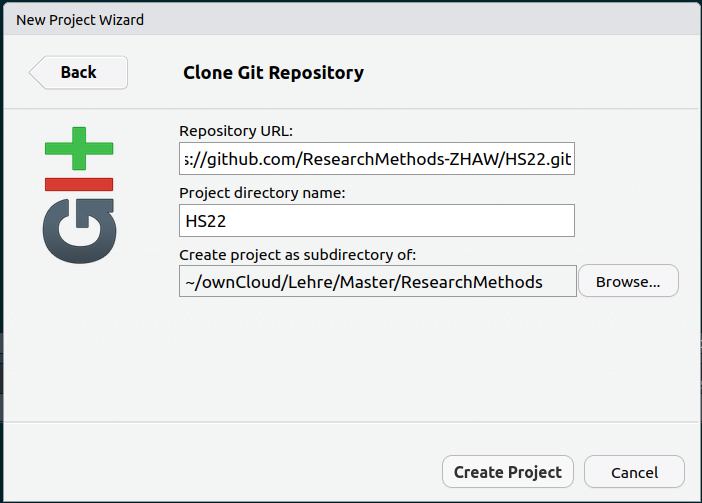Screen dimensions: 702x503
Task: Place cursor after HS22.git in URL field
Action: click(572, 159)
